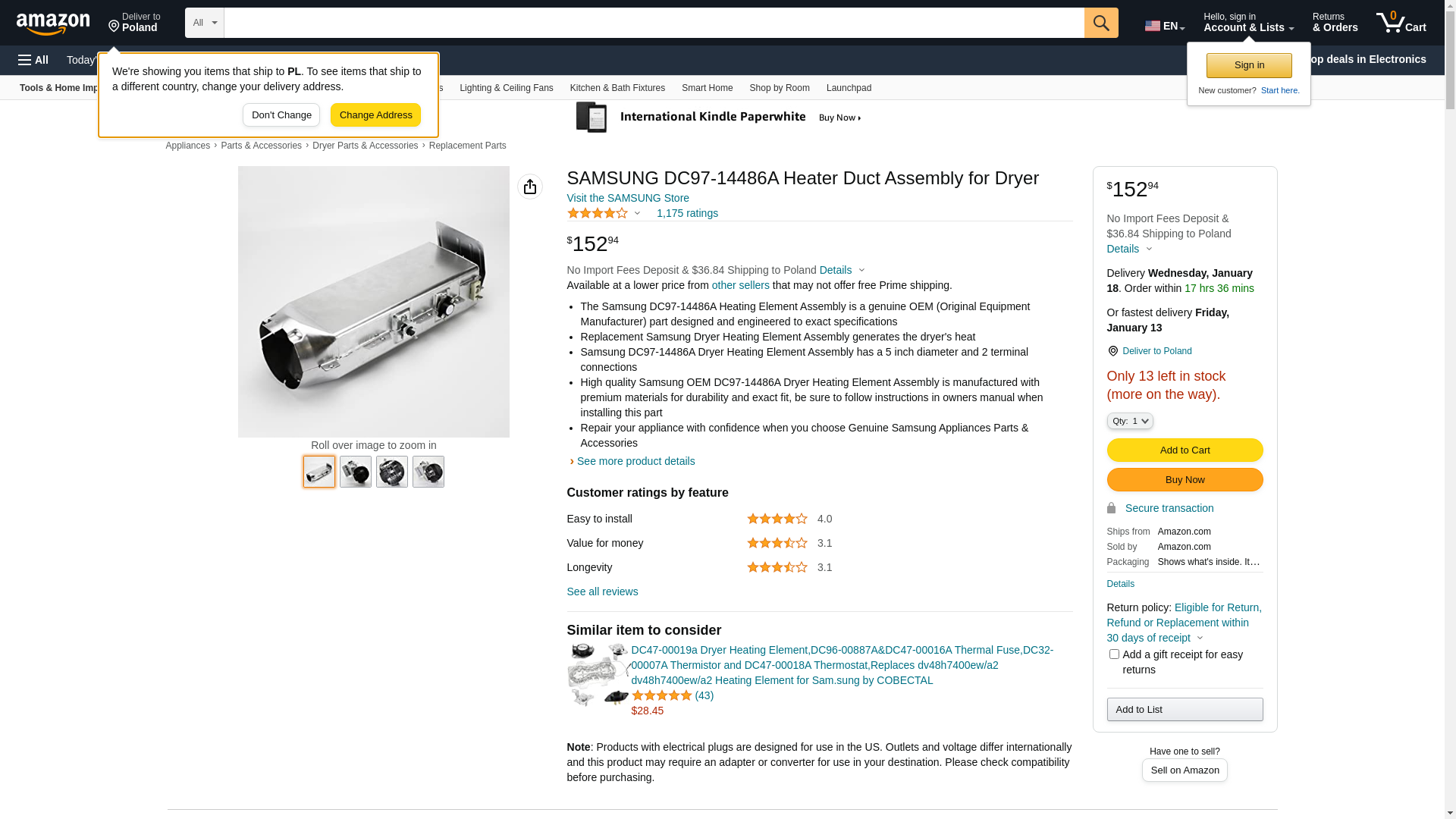Click the share icon beside the product image
The width and height of the screenshot is (1456, 819).
pyautogui.click(x=530, y=187)
